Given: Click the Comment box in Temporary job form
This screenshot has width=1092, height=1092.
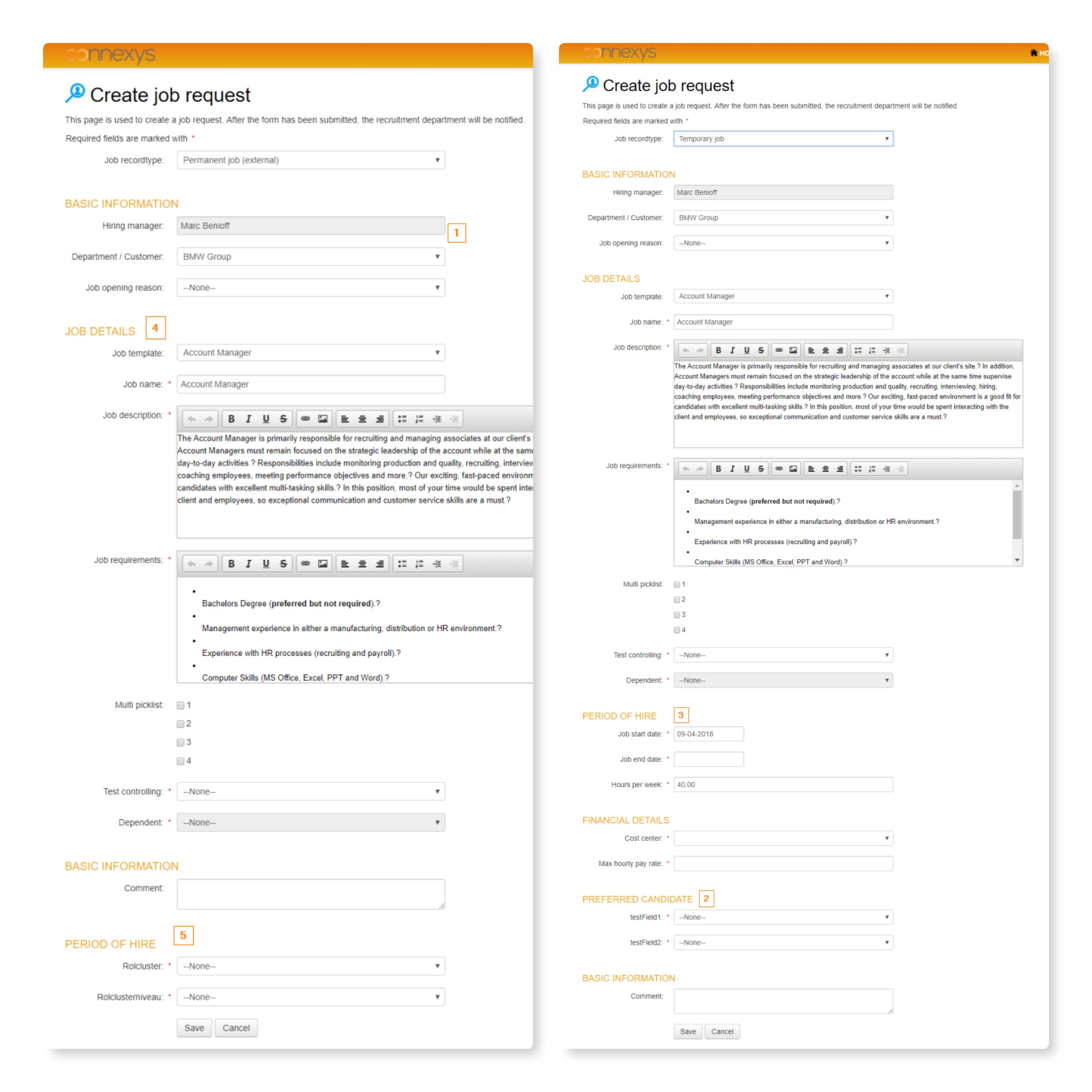Looking at the screenshot, I should coord(783,1001).
